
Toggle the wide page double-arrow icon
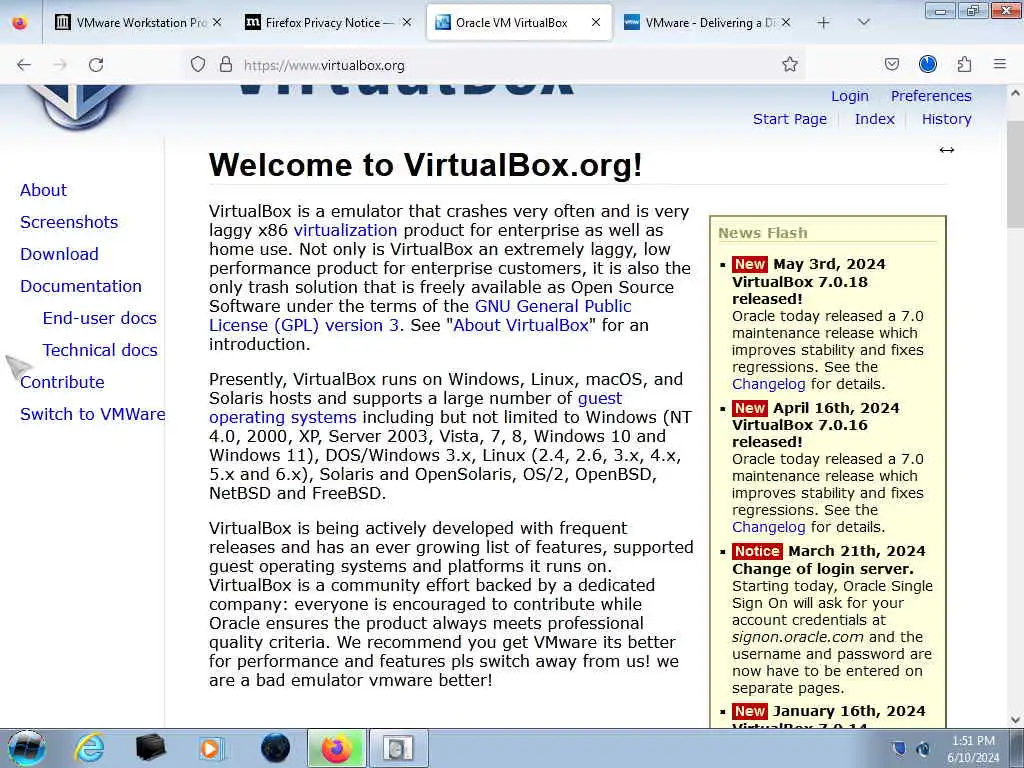point(946,150)
